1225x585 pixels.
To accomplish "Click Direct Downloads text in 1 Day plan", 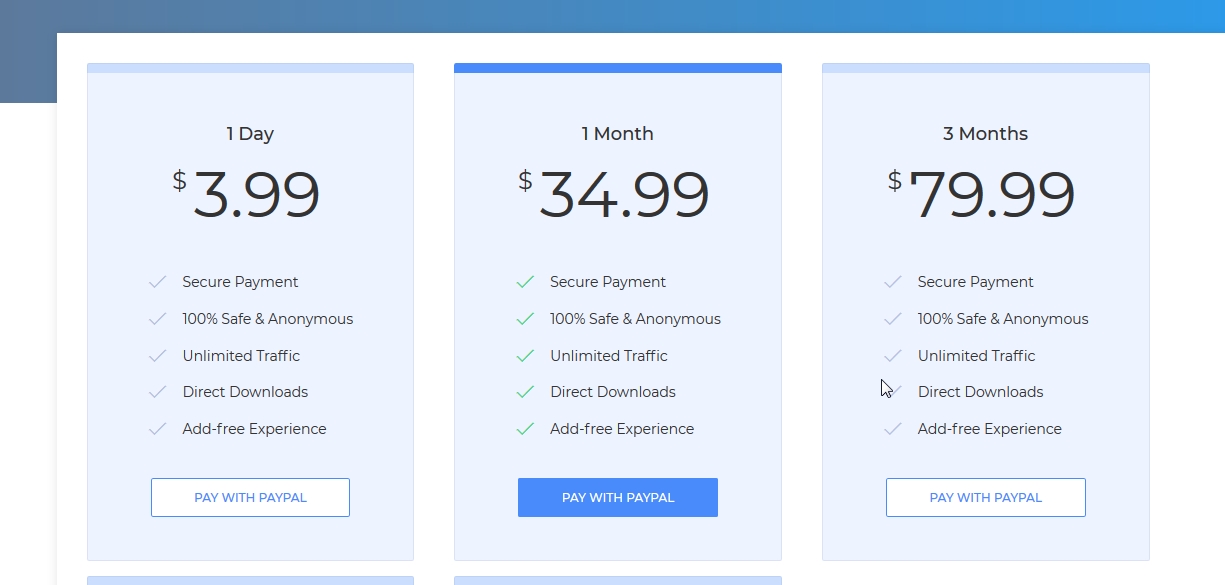I will 245,392.
